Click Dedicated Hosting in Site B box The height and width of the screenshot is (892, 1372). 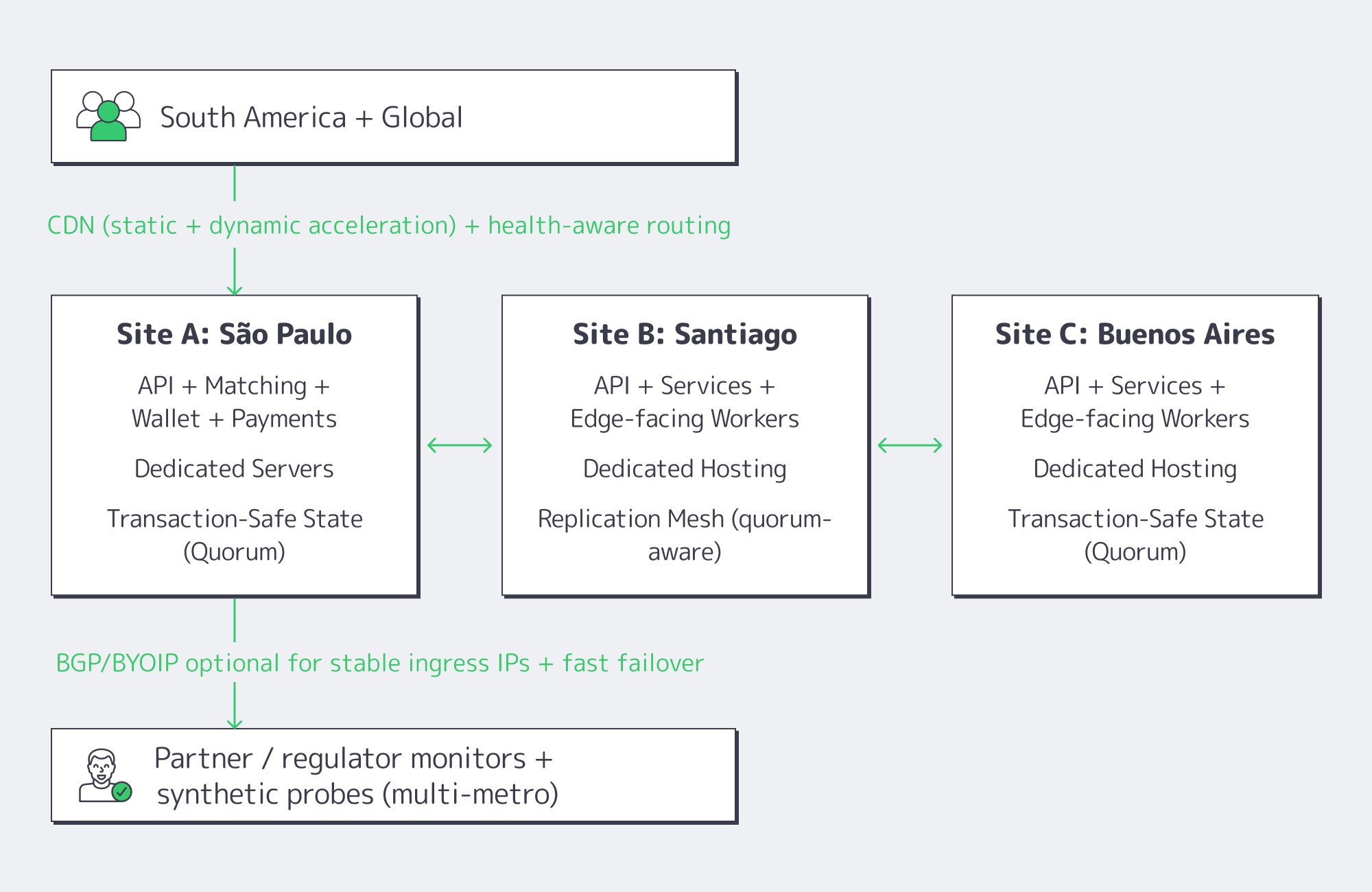click(685, 469)
